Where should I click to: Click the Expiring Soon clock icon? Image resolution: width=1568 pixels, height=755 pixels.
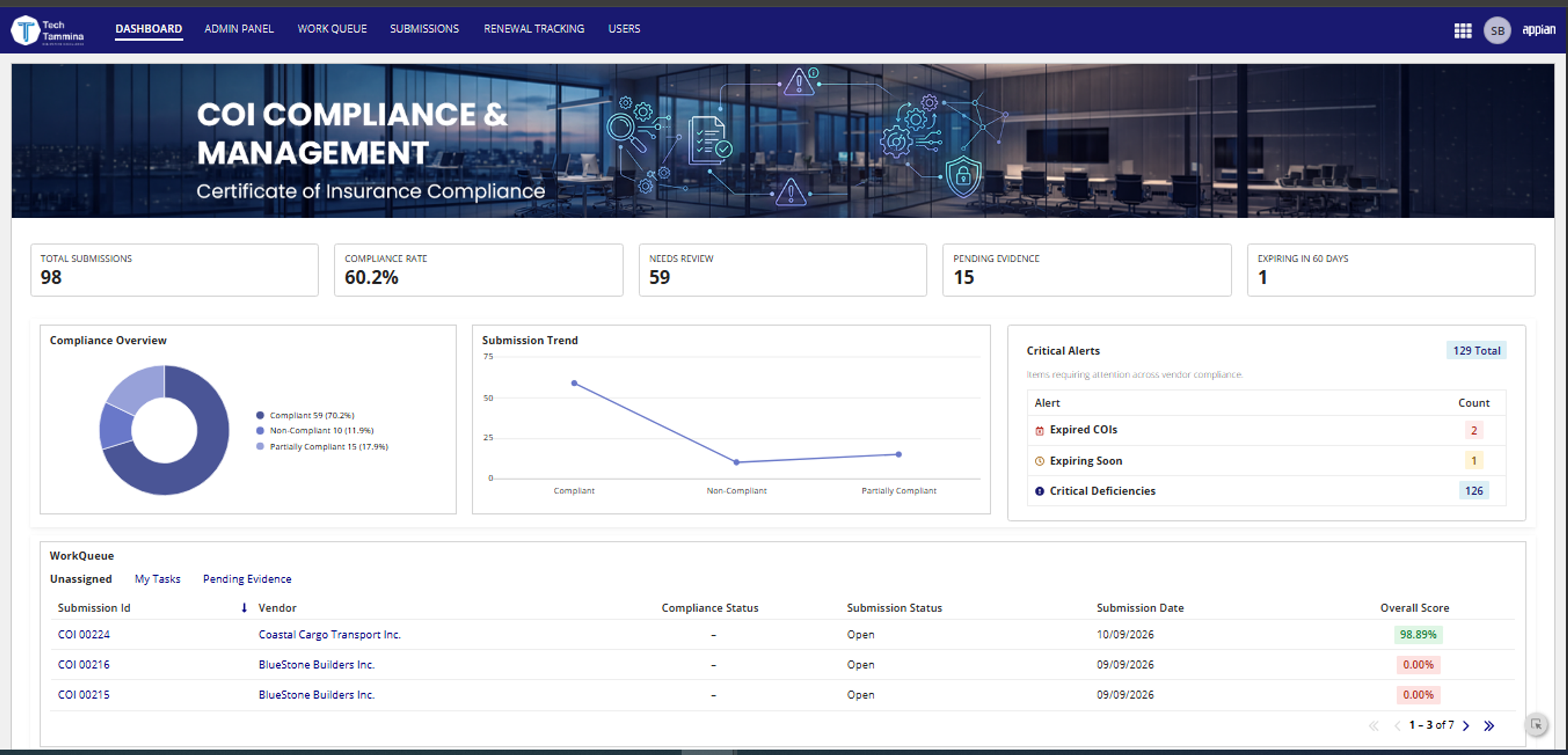1039,461
